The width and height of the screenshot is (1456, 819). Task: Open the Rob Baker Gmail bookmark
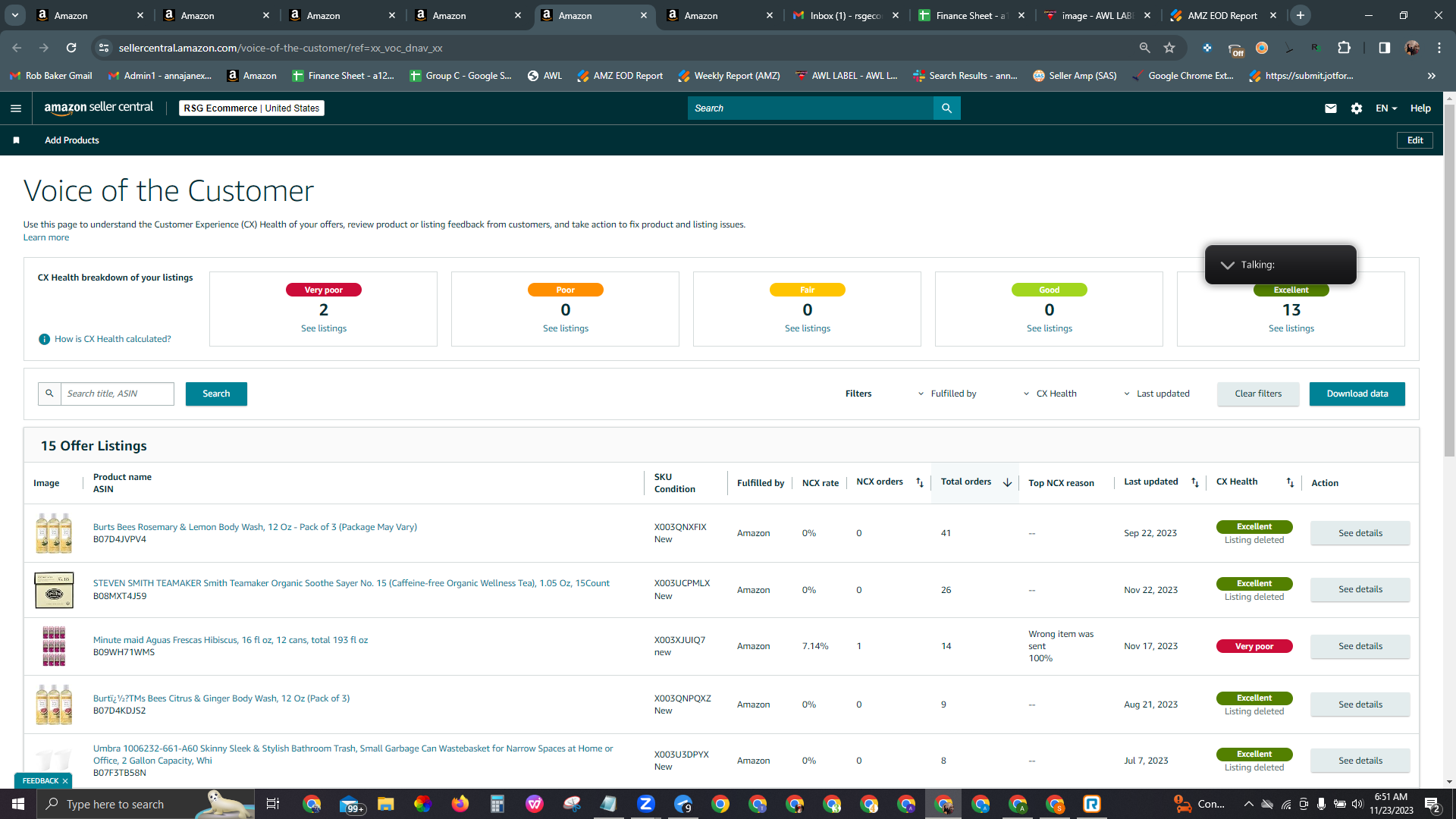[x=52, y=76]
